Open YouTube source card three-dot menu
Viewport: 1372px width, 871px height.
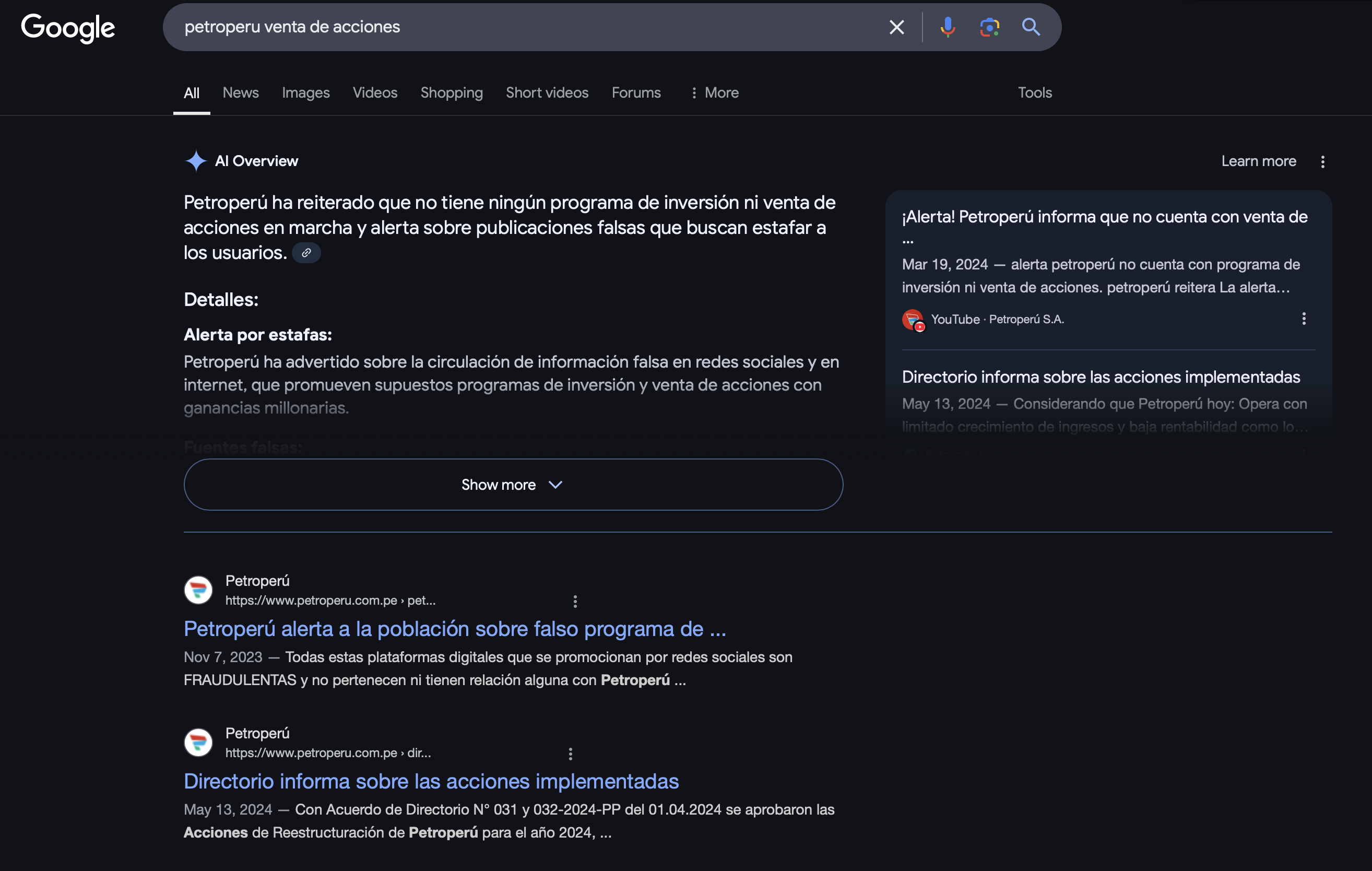(x=1304, y=319)
